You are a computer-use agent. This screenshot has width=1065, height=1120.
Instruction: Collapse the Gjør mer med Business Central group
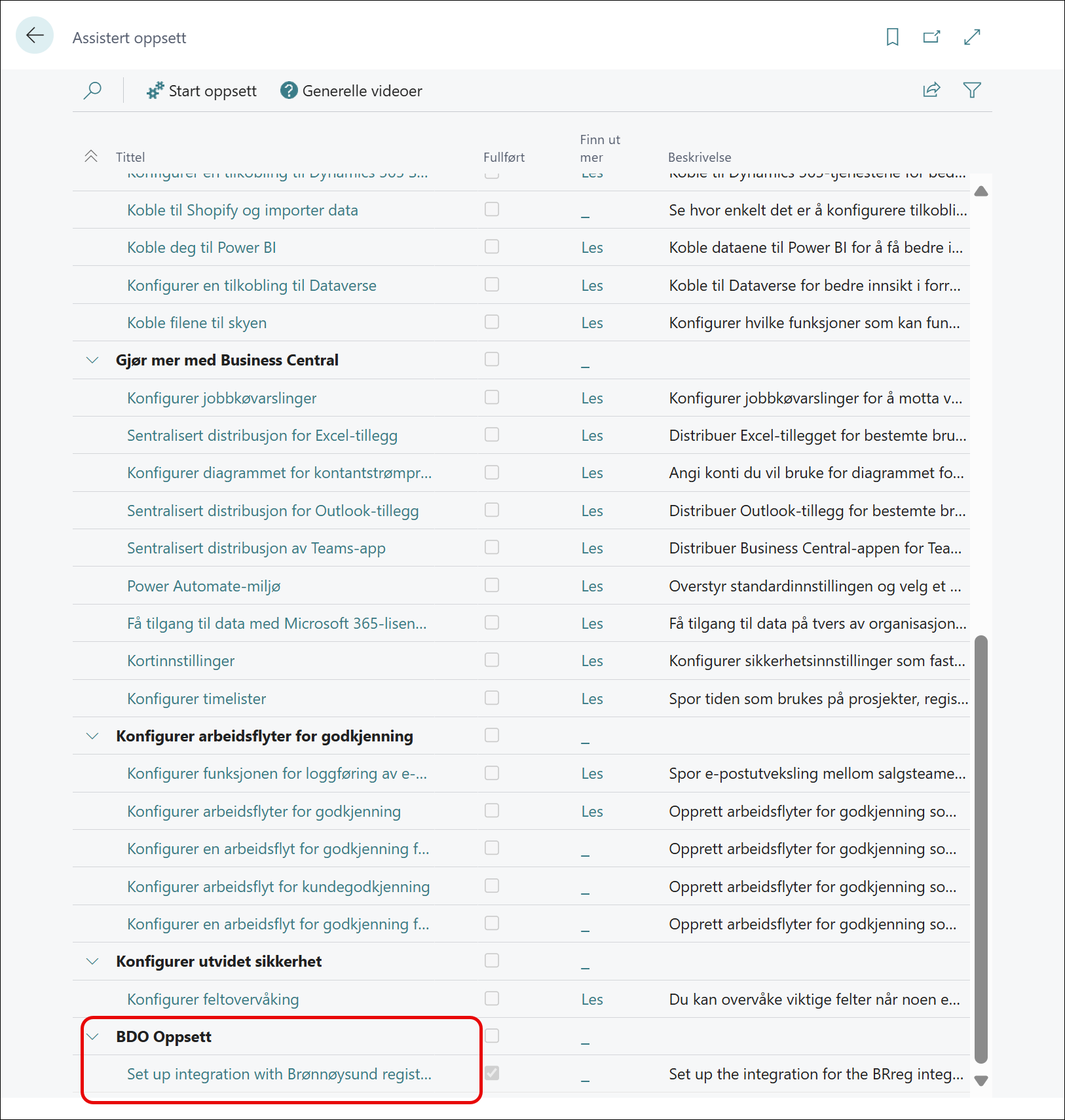(x=92, y=360)
